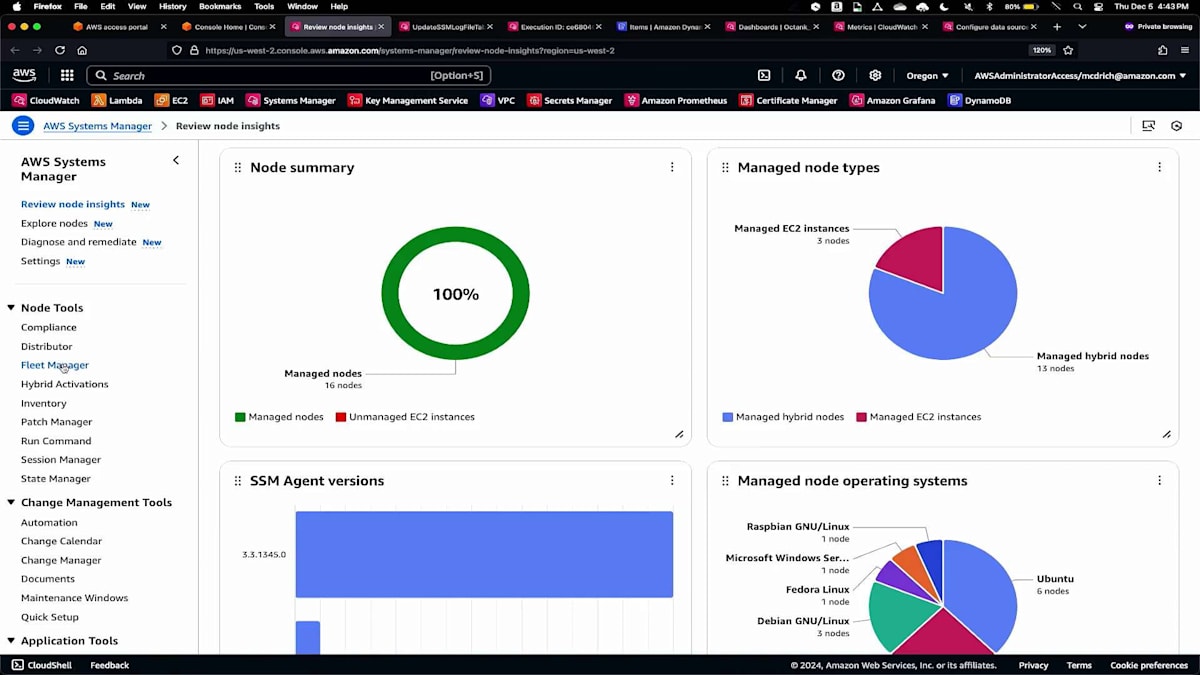The image size is (1200, 675).
Task: Open Diagnose and remediate link
Action: point(78,242)
